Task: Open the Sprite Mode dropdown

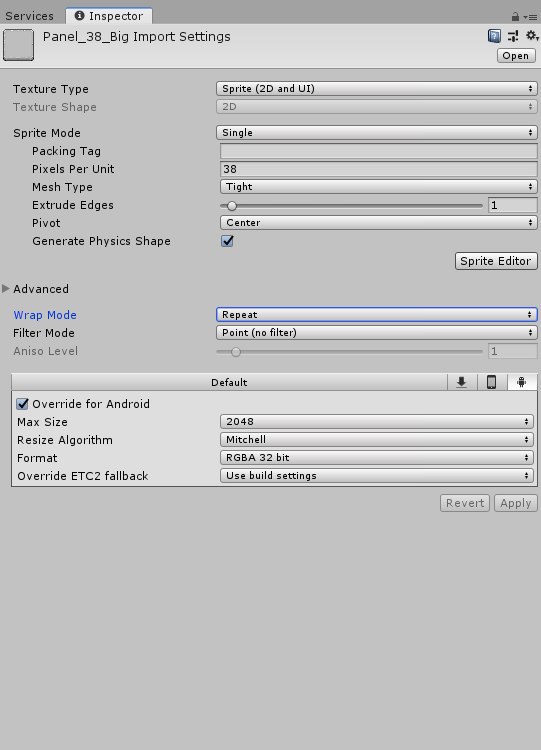Action: (376, 132)
